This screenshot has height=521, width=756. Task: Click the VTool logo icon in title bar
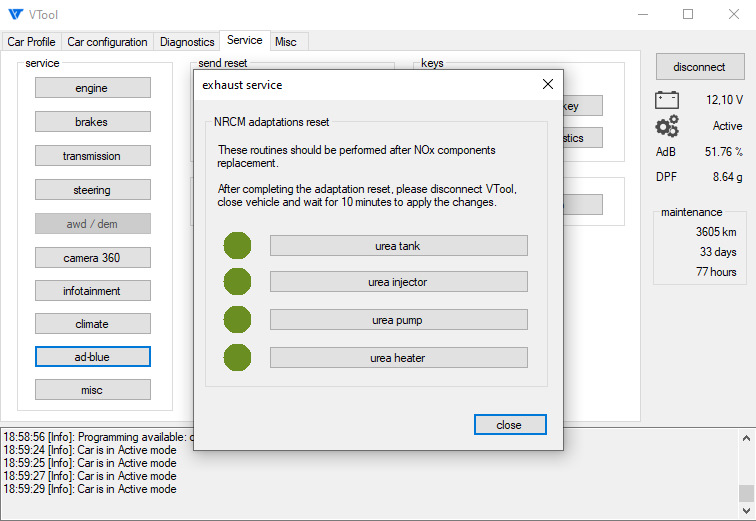coord(15,14)
